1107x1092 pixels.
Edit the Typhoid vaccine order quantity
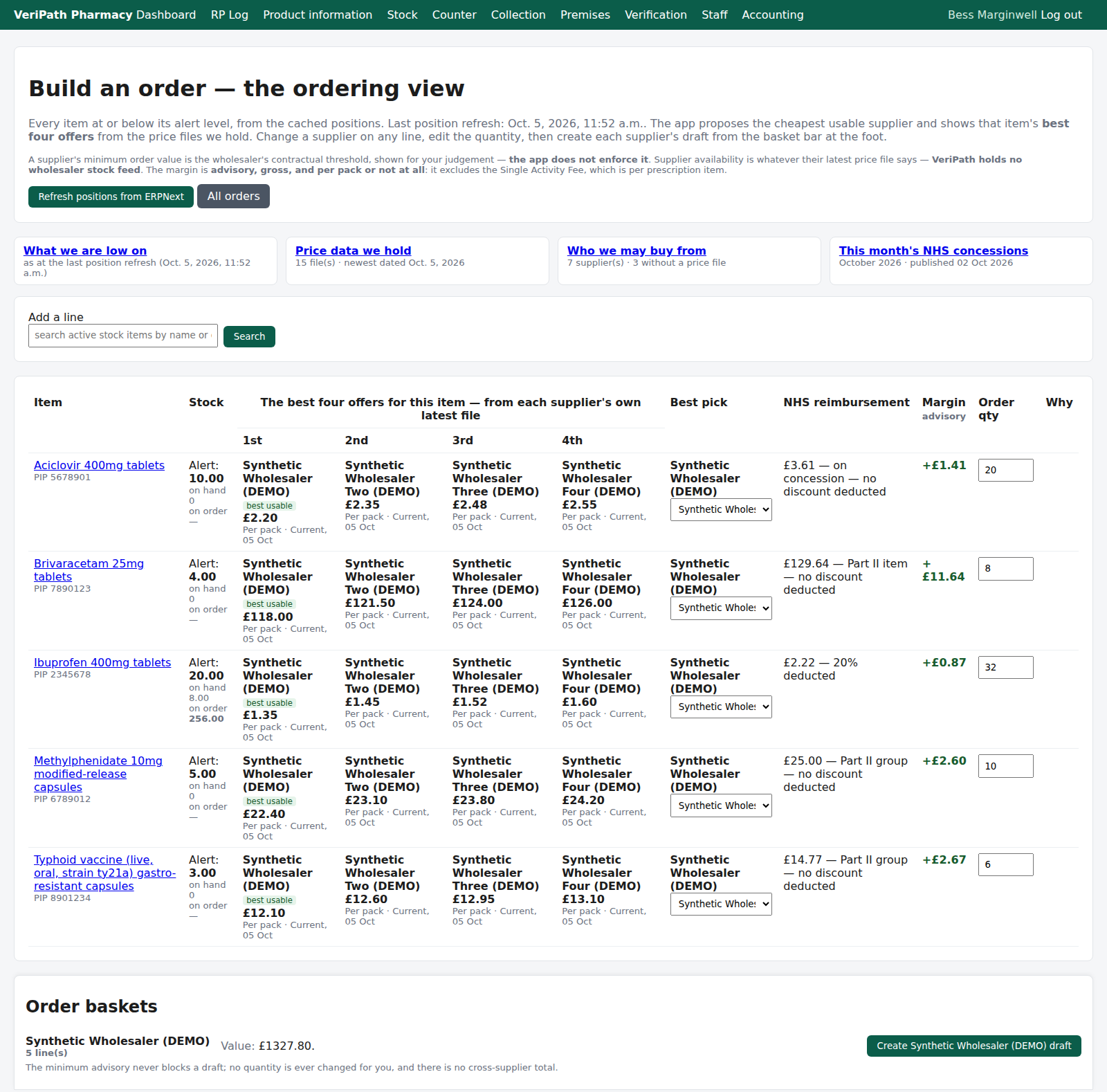(1005, 864)
